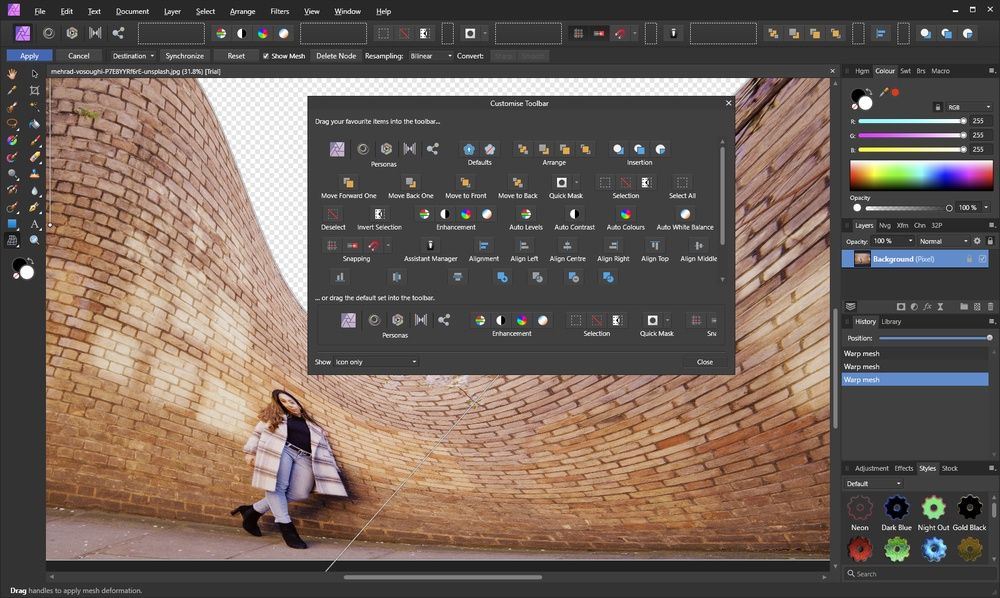Select the Move tool arrow
The image size is (1000, 598).
click(x=34, y=74)
